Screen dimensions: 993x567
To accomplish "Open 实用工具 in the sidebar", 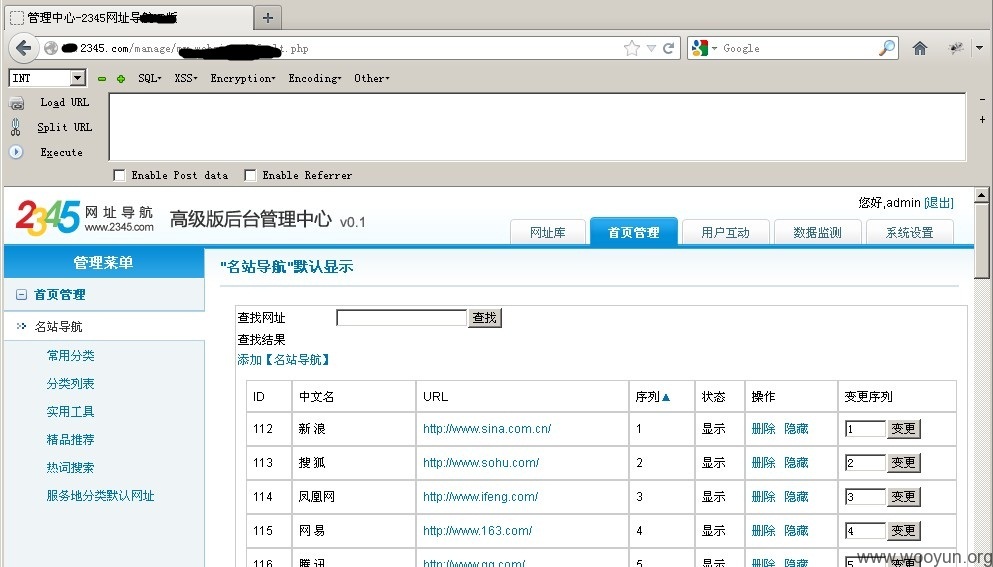I will (70, 412).
